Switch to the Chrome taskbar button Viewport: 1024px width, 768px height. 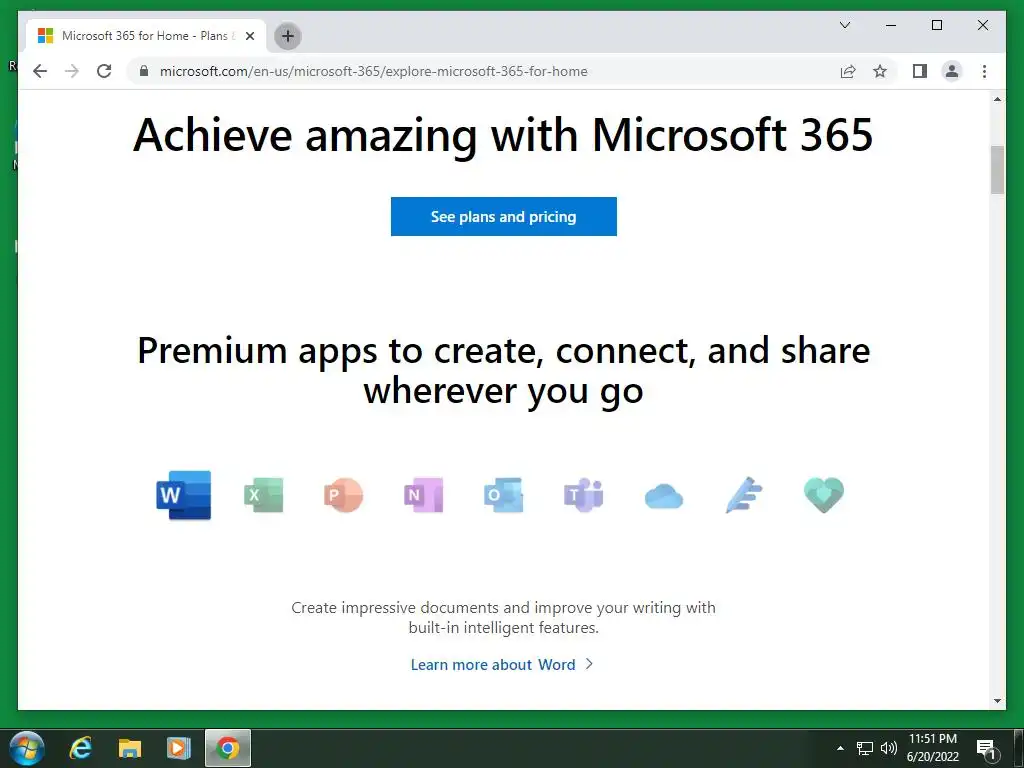tap(227, 748)
